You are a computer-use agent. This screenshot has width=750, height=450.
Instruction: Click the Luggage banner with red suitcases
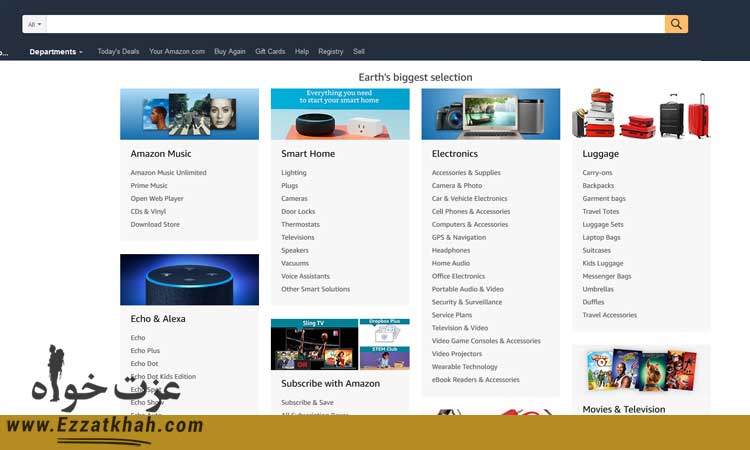[x=641, y=114]
